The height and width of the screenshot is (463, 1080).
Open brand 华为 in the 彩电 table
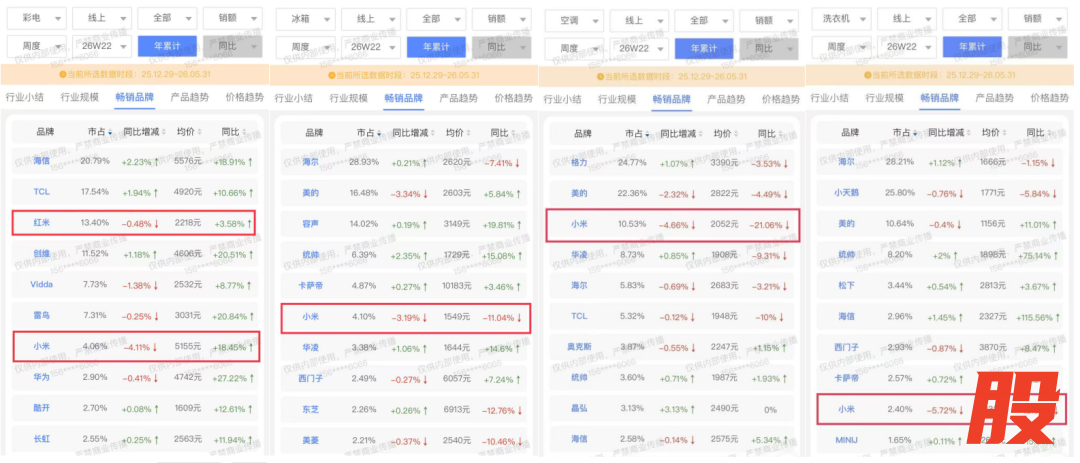pos(42,377)
